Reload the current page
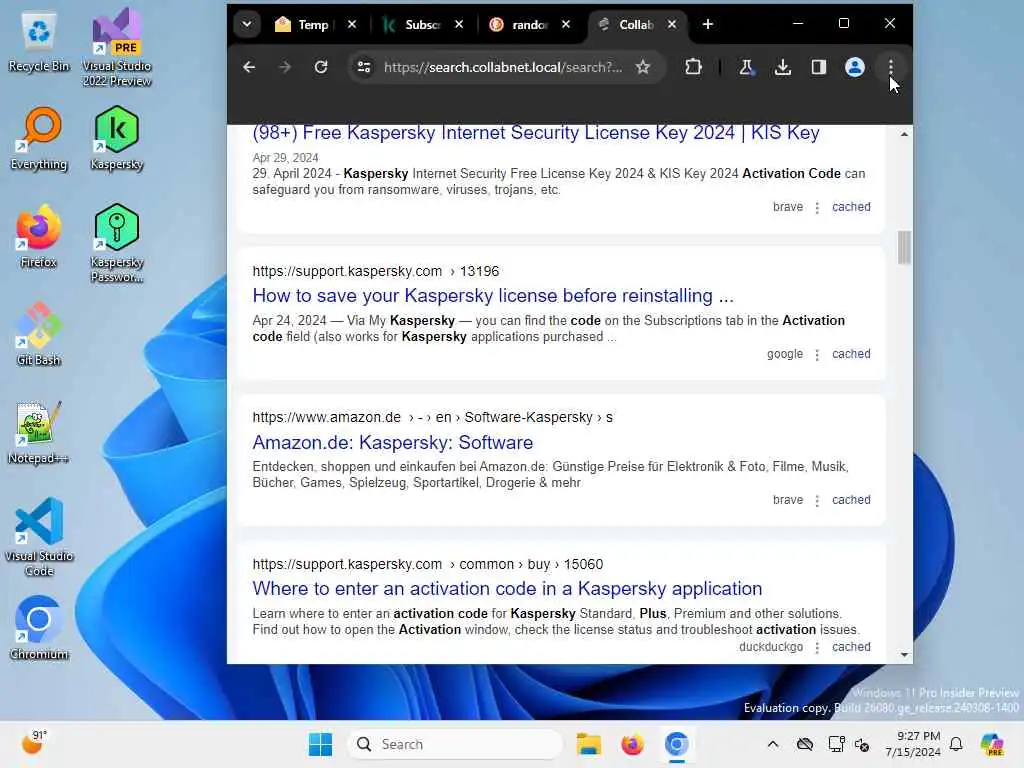 click(321, 67)
